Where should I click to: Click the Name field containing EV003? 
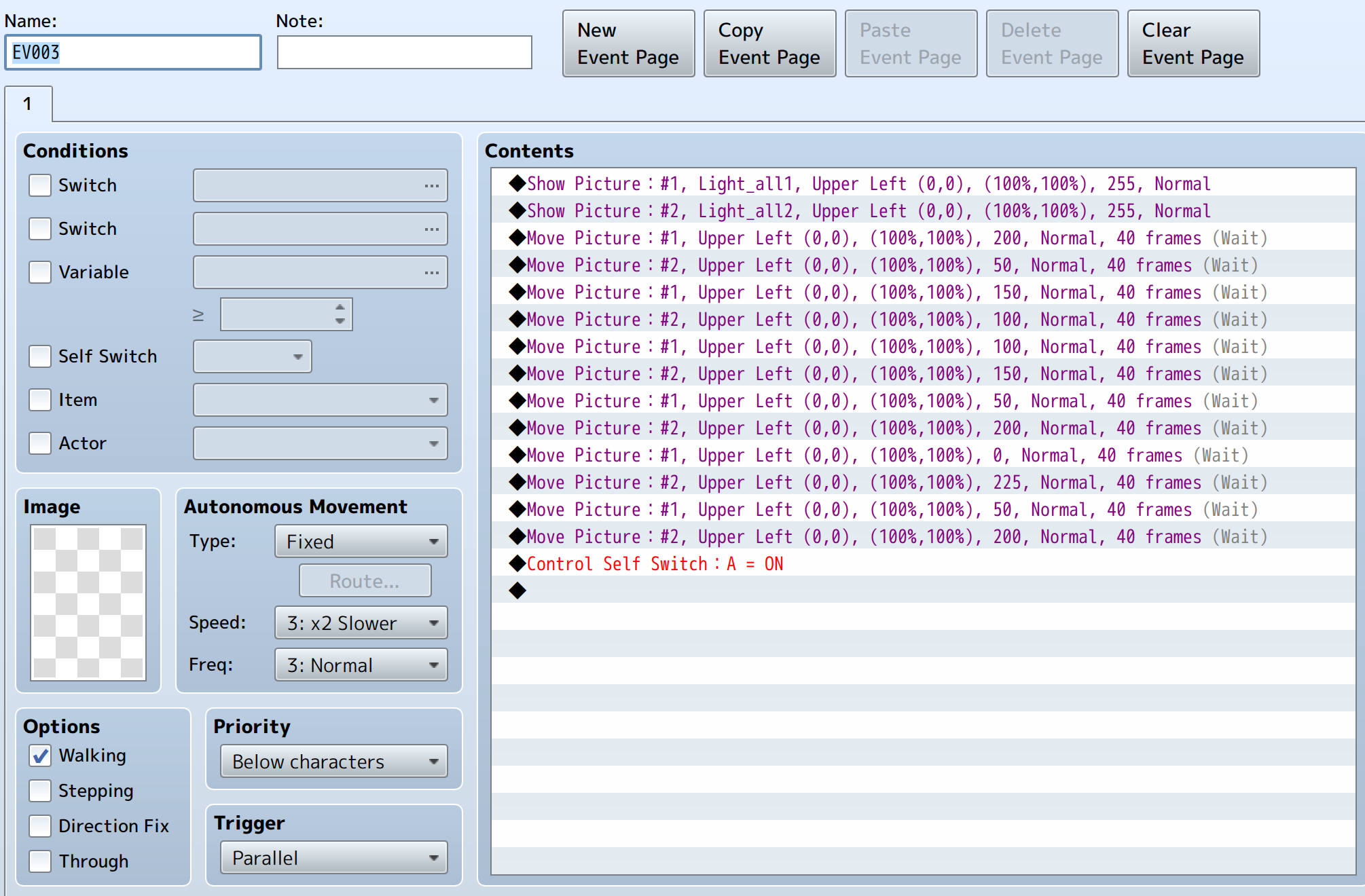133,52
